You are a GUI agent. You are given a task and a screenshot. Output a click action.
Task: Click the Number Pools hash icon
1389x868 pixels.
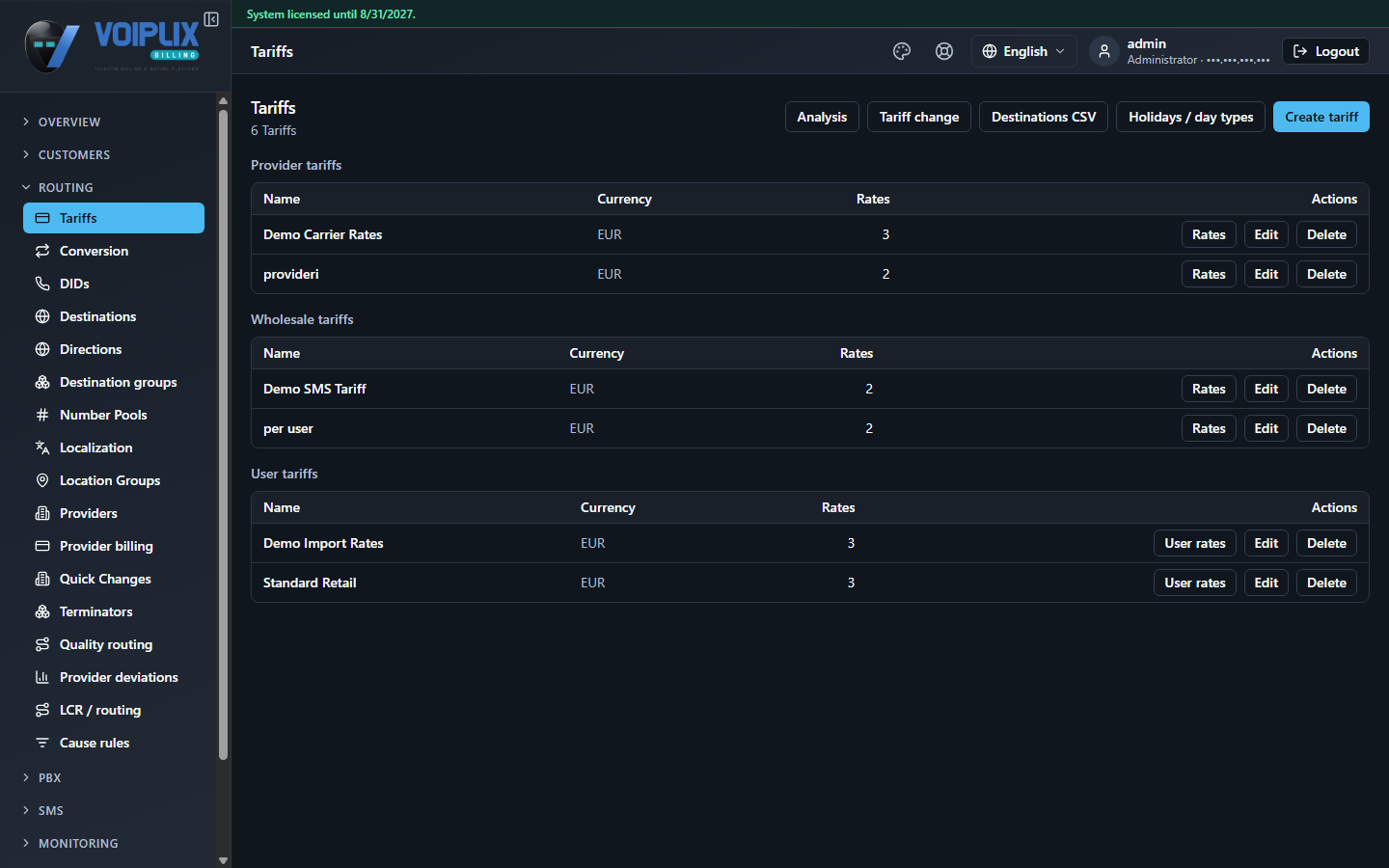tap(42, 415)
